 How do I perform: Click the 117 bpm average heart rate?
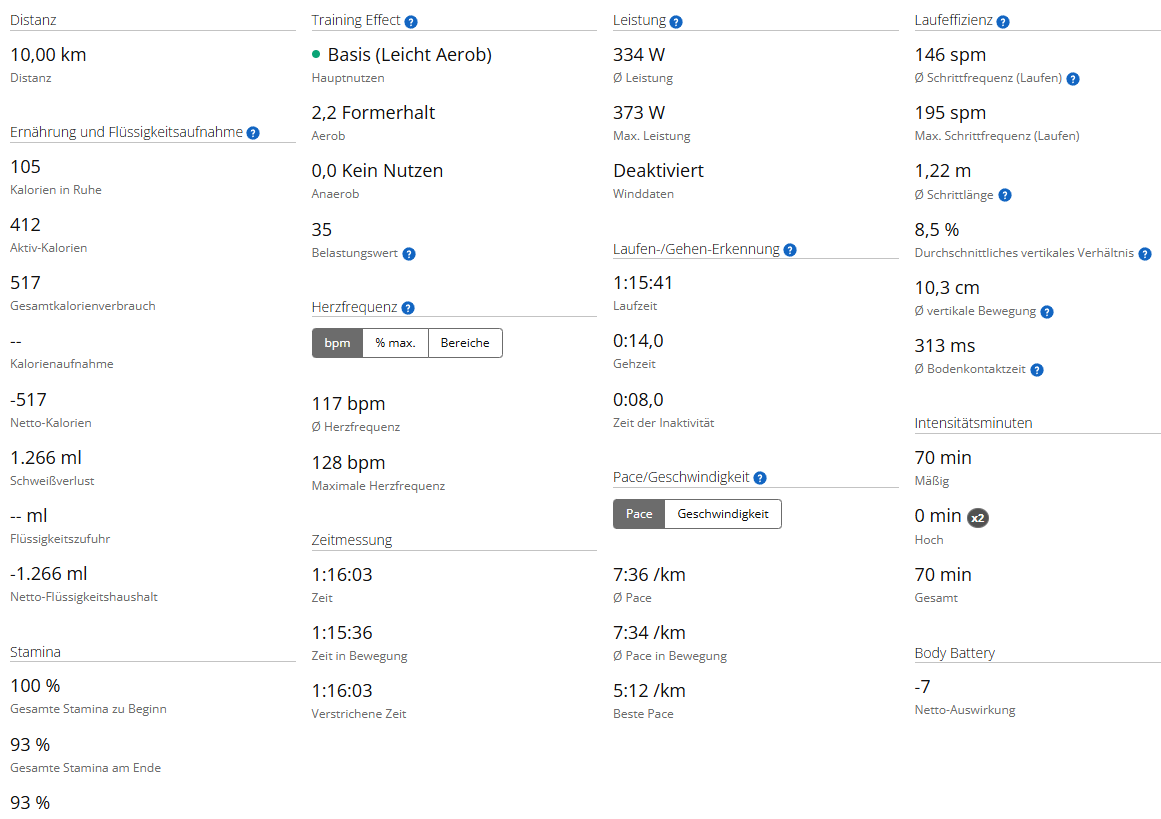[x=348, y=404]
